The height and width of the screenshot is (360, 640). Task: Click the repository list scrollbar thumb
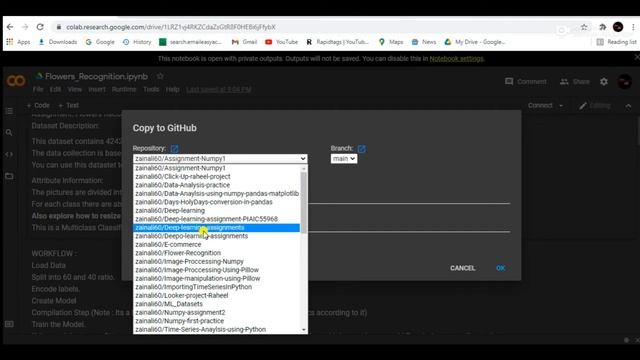click(x=304, y=202)
